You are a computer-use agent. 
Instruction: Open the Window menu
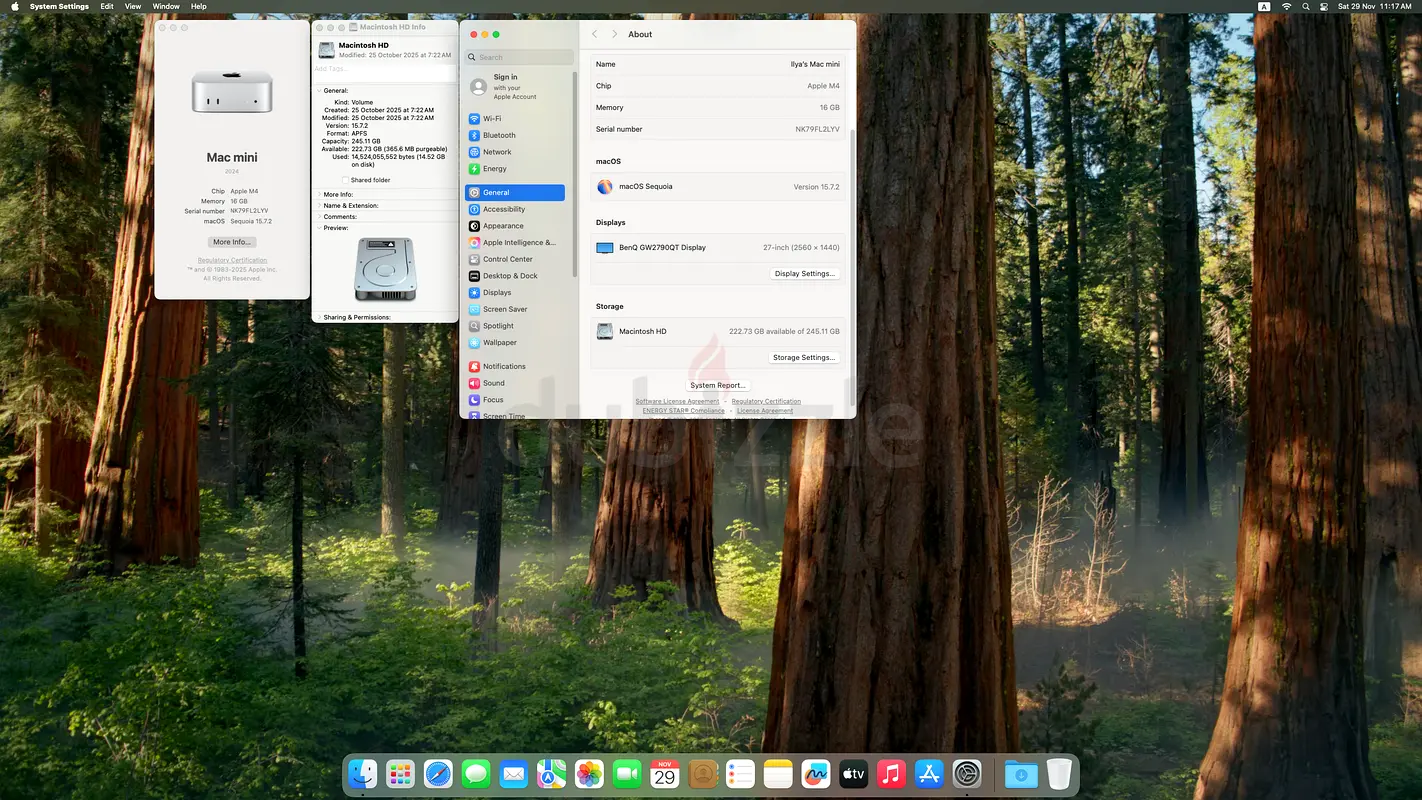166,6
